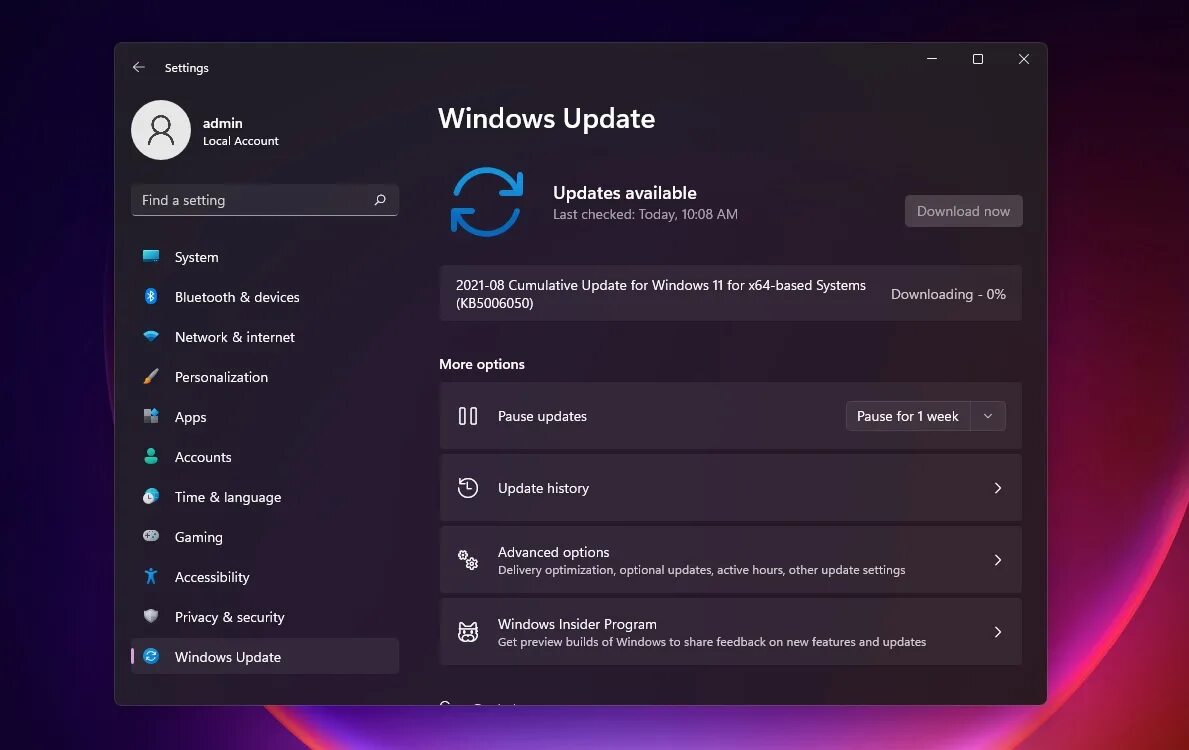1189x750 pixels.
Task: Click the Personalization paintbrush icon
Action: tap(151, 376)
